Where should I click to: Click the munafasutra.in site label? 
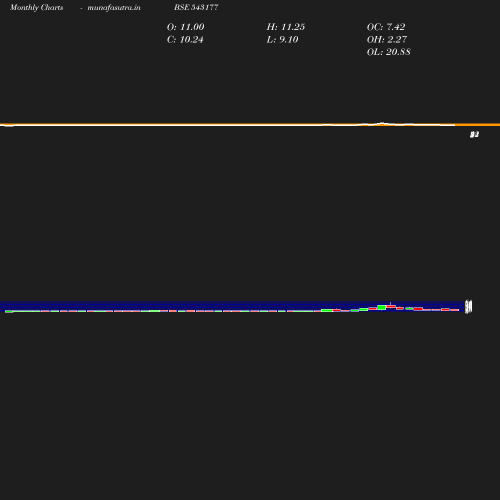(x=114, y=7)
